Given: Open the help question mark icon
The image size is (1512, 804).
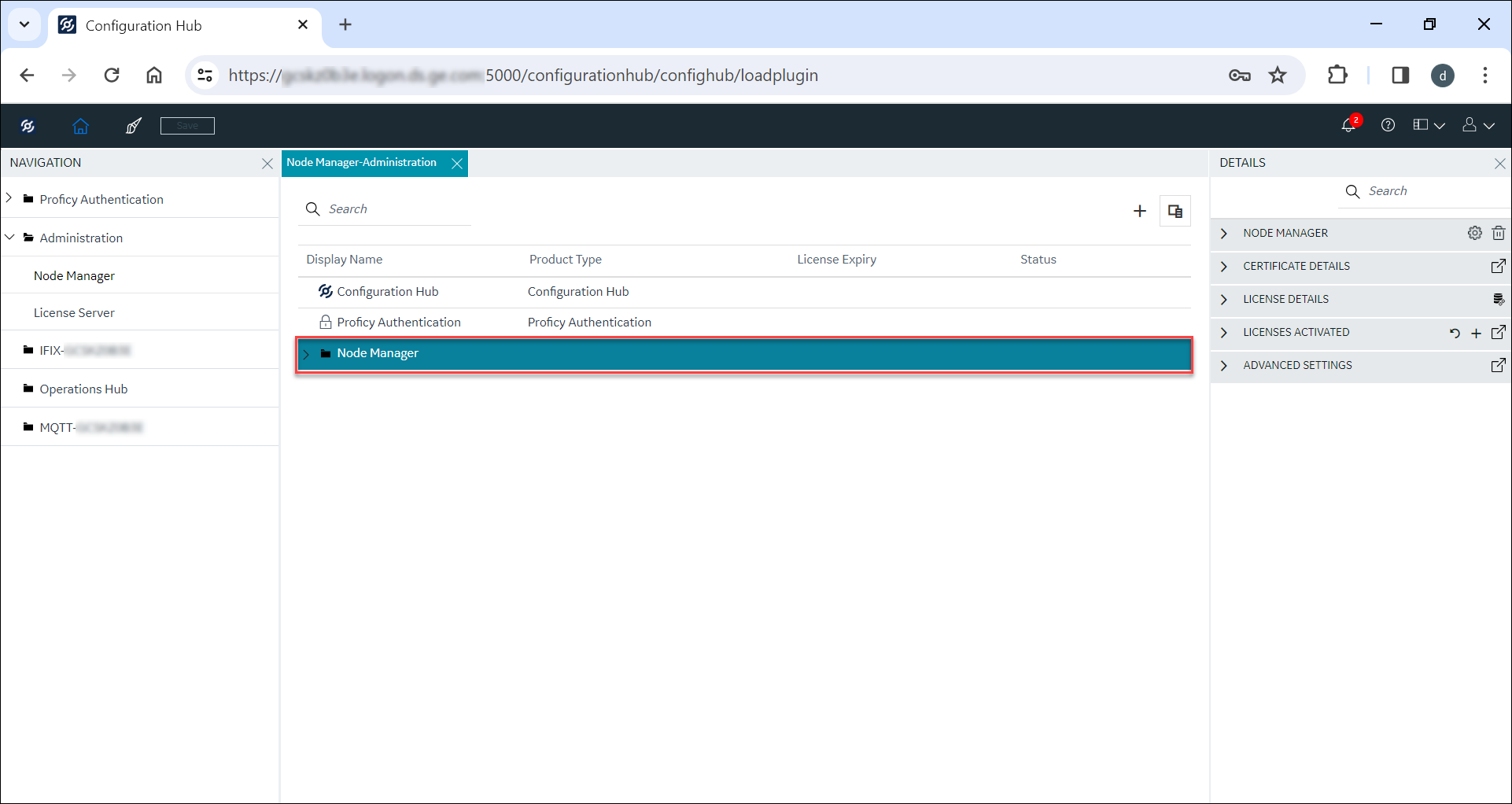Looking at the screenshot, I should click(x=1388, y=125).
